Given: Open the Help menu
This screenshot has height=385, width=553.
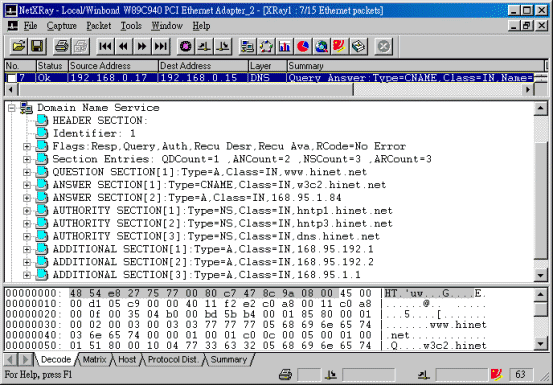Looking at the screenshot, I should 201,26.
